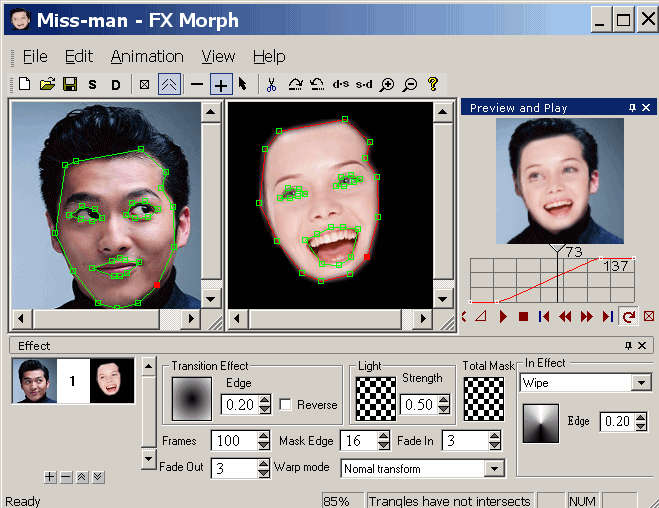Close the Effect panel
The width and height of the screenshot is (659, 508).
coord(642,346)
